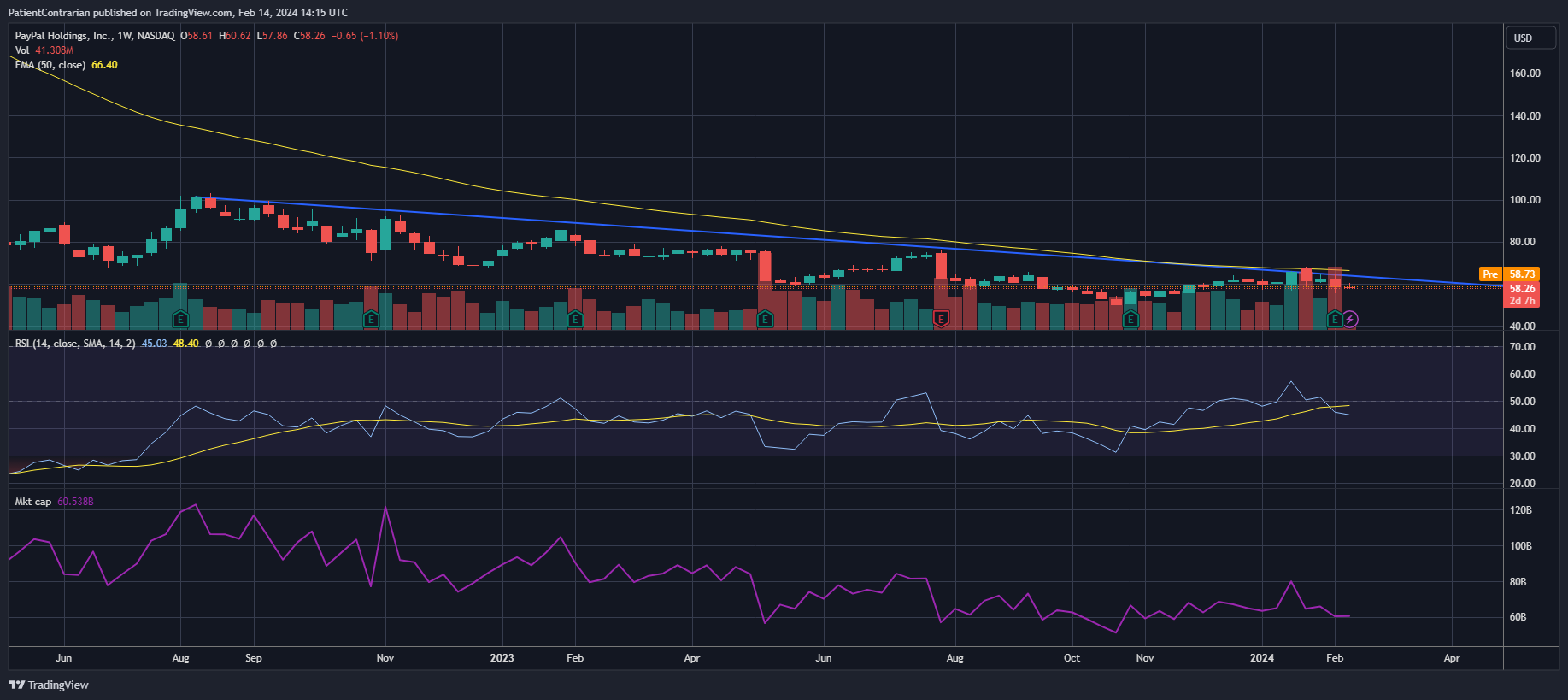Select the RSI (14, close, SMA, 14, 2) legend
Screen dimensions: 1568x700
point(75,344)
